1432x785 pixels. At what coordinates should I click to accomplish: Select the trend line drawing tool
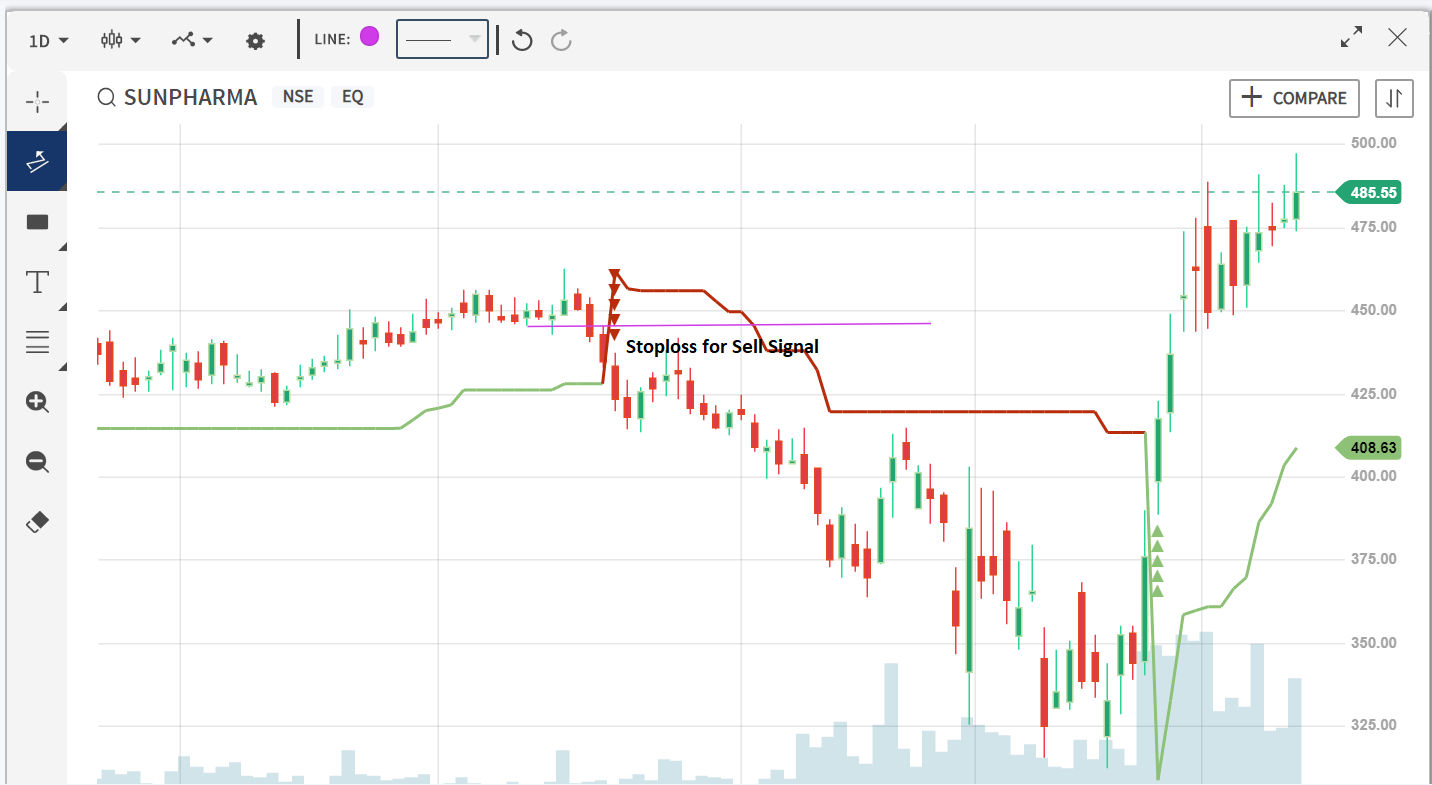click(37, 161)
